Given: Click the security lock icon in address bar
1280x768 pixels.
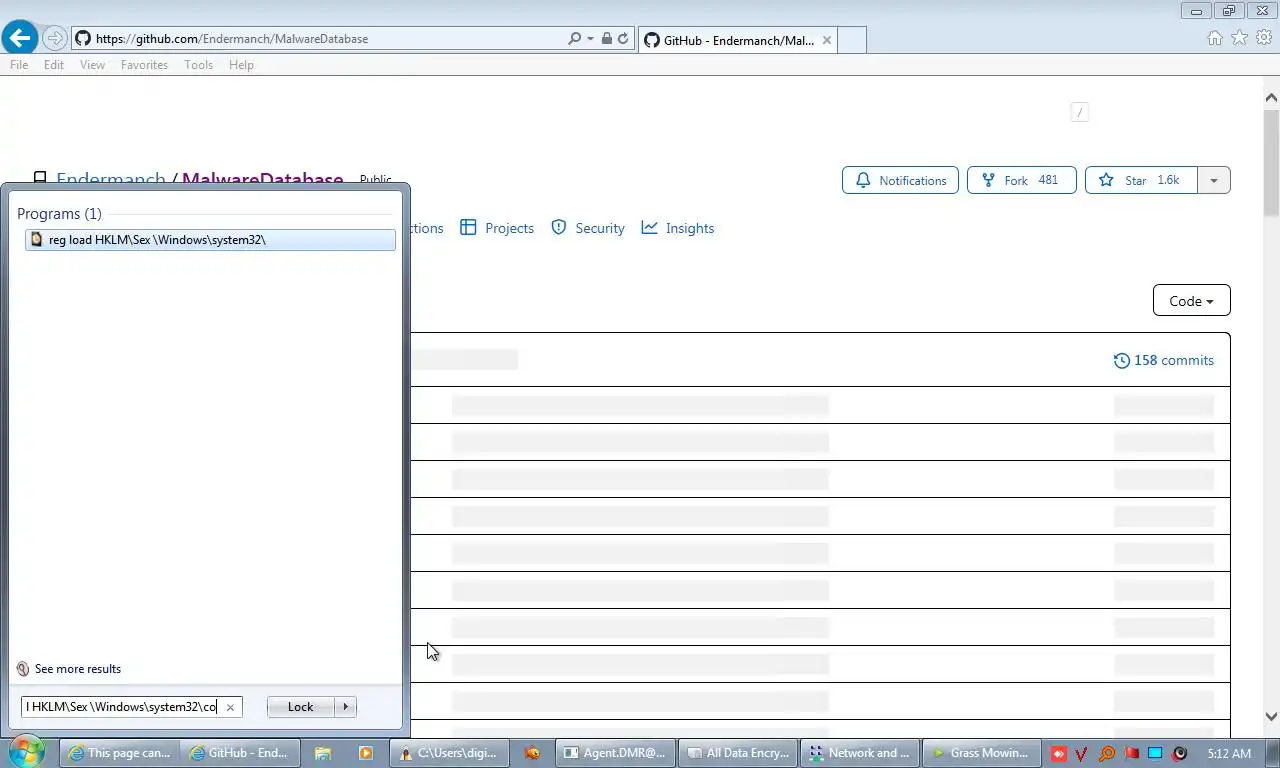Looking at the screenshot, I should [x=606, y=38].
